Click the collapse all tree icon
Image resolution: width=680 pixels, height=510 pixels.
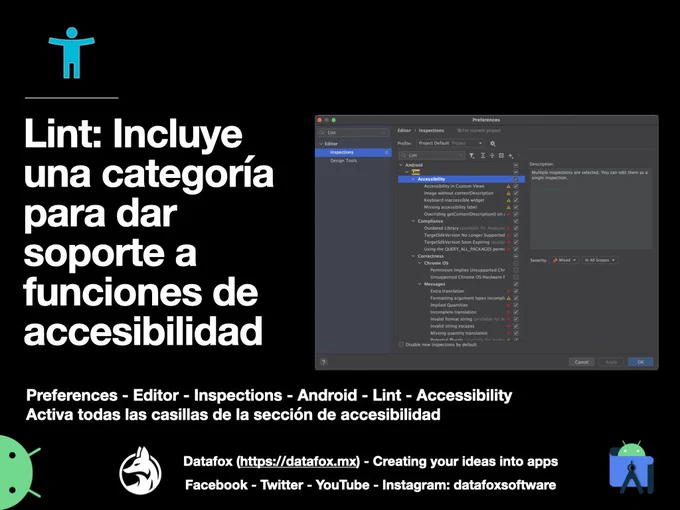pos(492,155)
